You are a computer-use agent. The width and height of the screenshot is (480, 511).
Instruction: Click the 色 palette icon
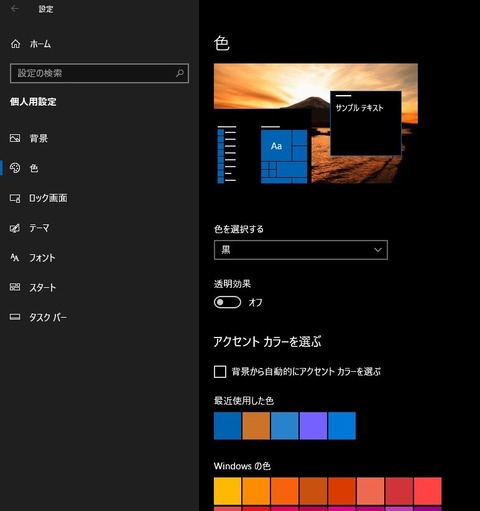(x=15, y=168)
